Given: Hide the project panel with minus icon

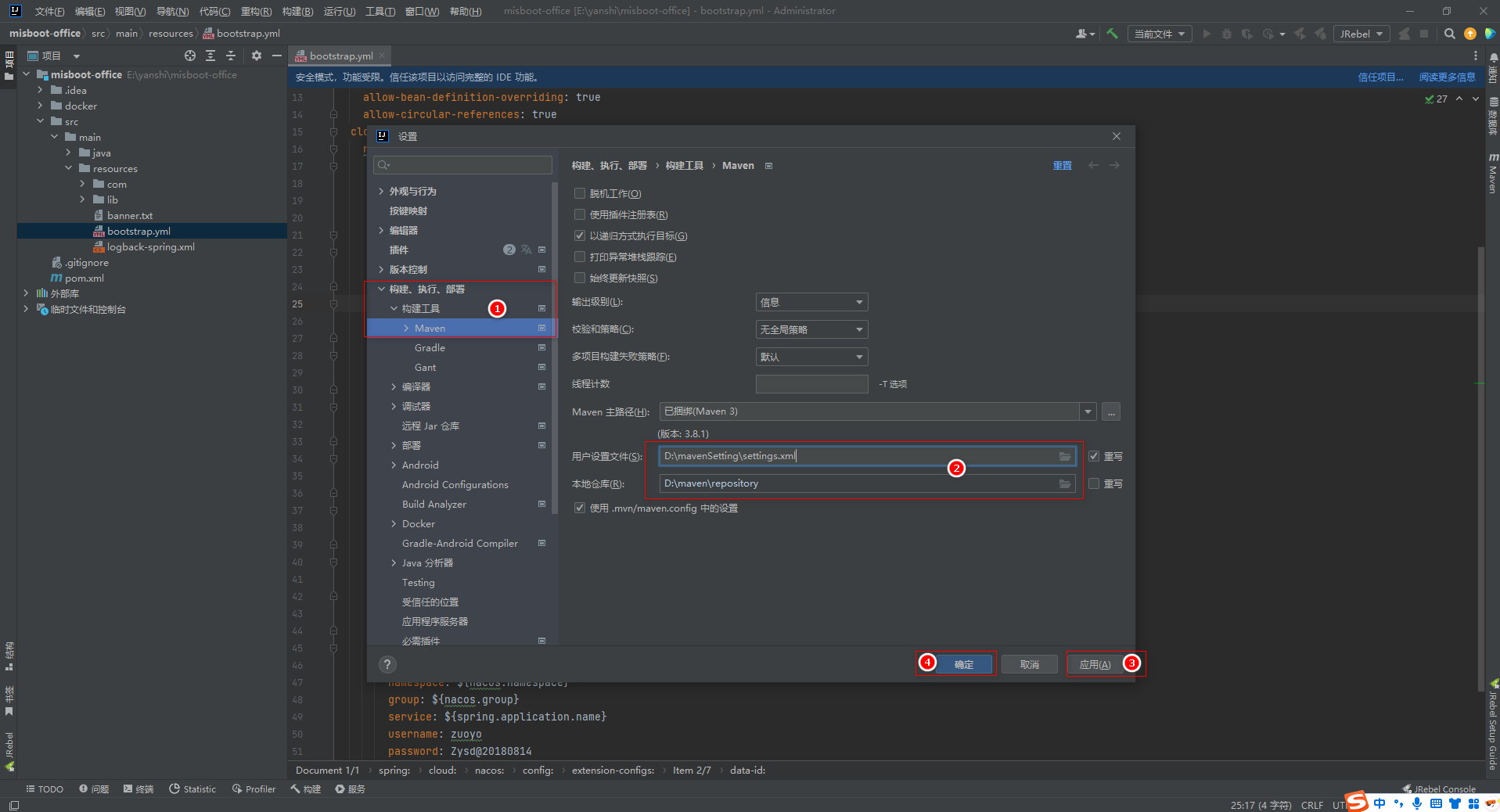Looking at the screenshot, I should tap(277, 56).
